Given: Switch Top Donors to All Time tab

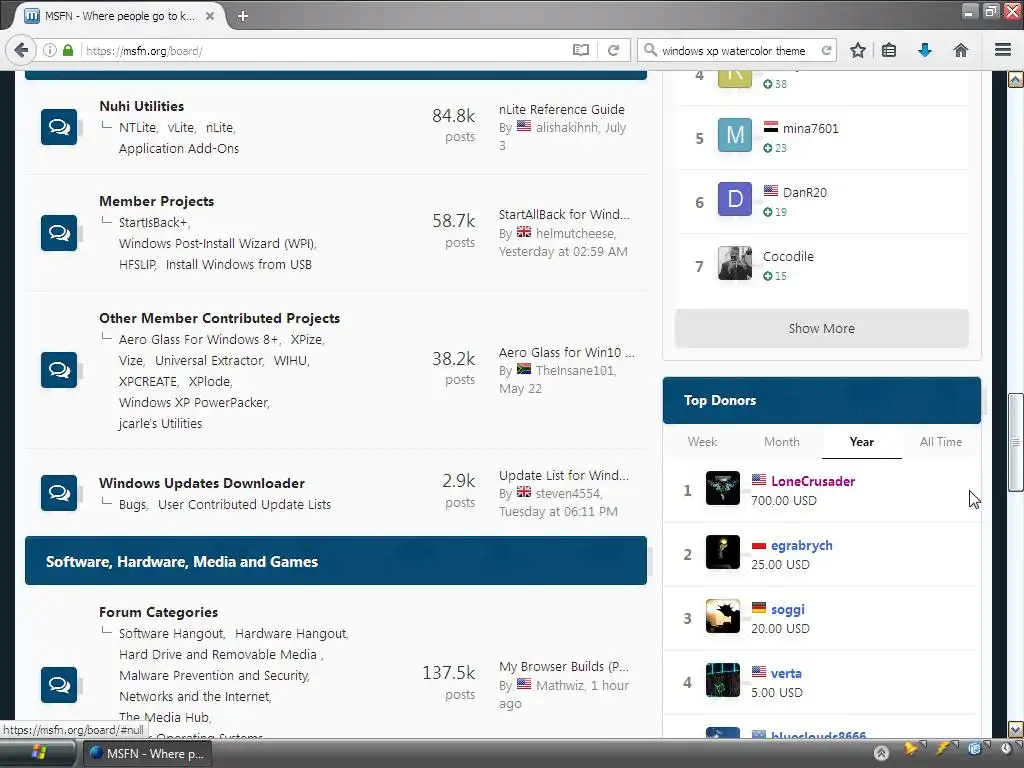Looking at the screenshot, I should pyautogui.click(x=940, y=442).
